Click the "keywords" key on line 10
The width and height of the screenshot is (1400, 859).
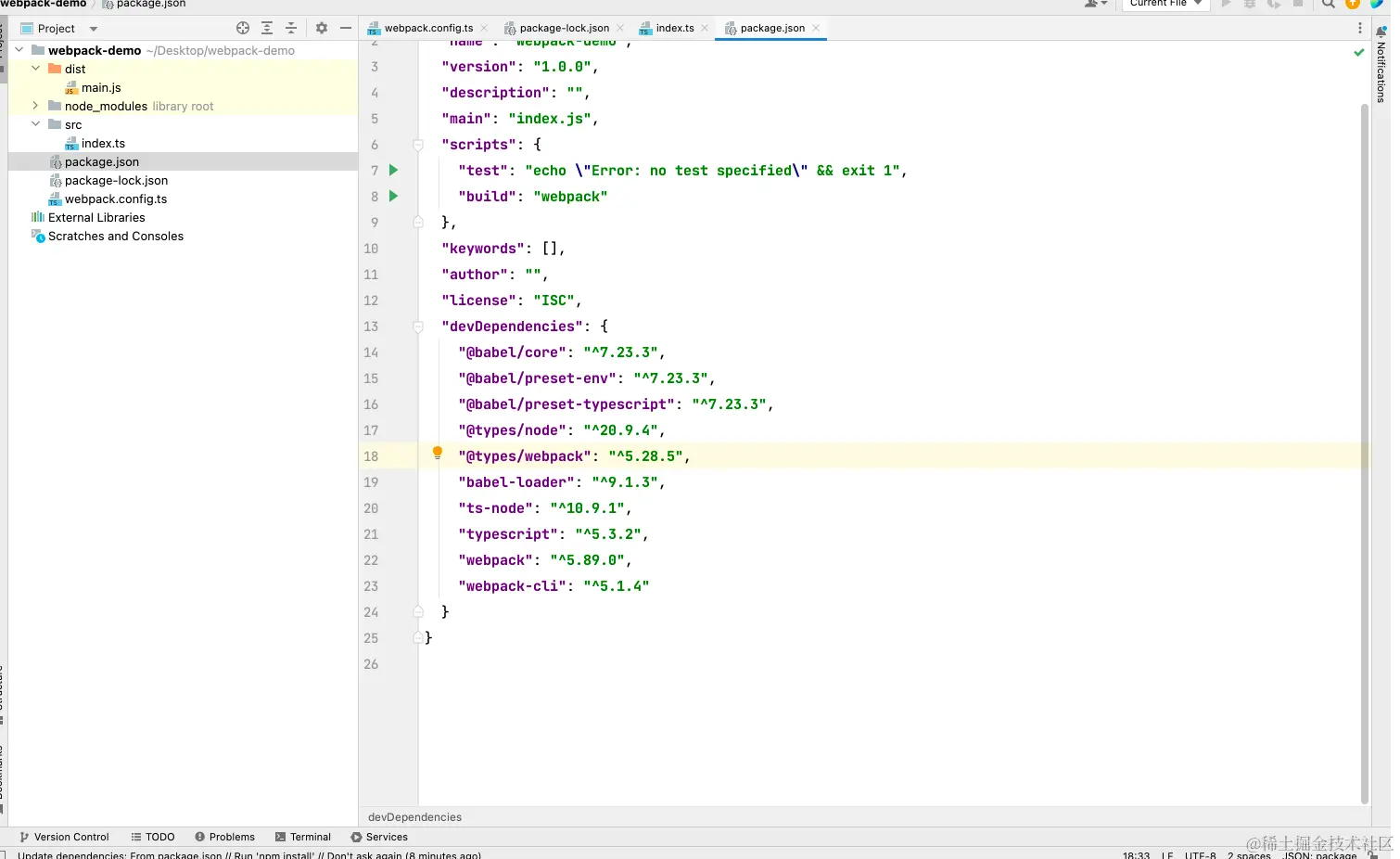(x=483, y=249)
